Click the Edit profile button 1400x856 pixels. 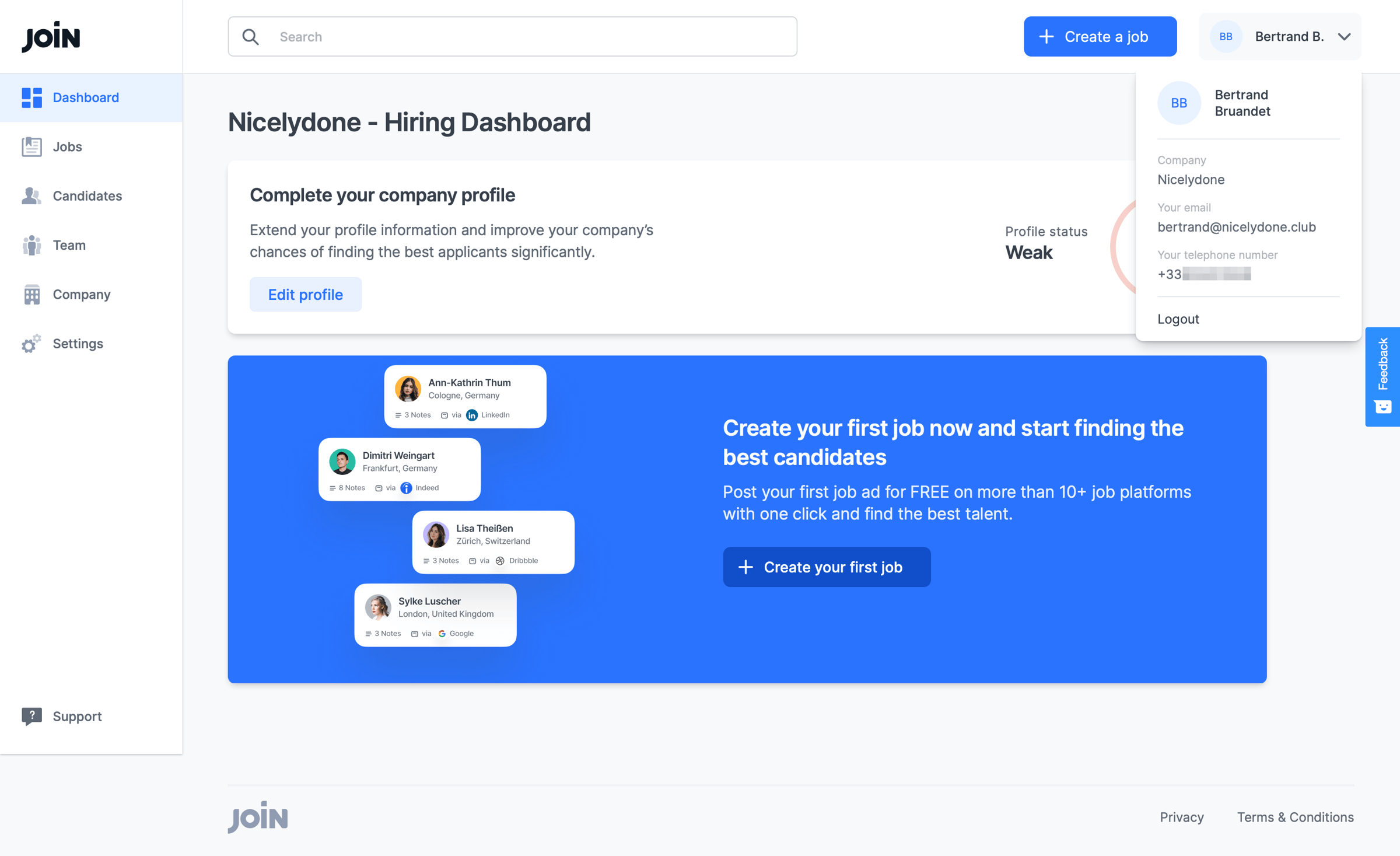[306, 295]
